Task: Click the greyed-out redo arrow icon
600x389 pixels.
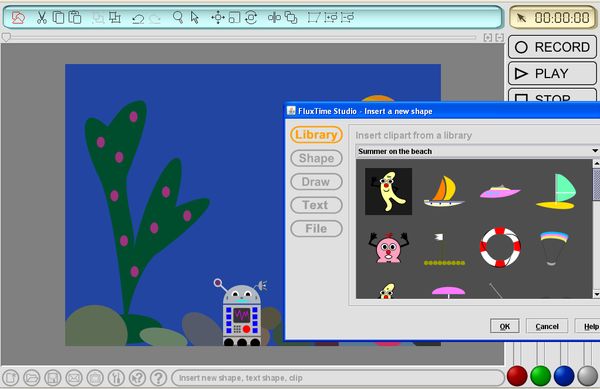Action: (x=155, y=18)
